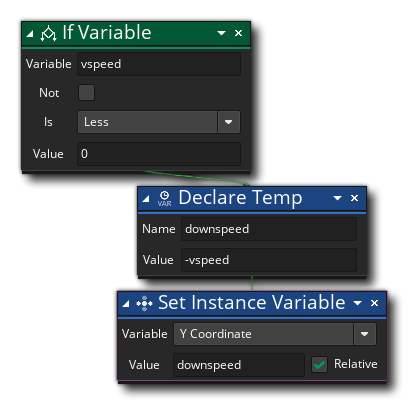This screenshot has width=408, height=405.
Task: Open the Declare Temp header options menu arrow
Action: [x=337, y=198]
